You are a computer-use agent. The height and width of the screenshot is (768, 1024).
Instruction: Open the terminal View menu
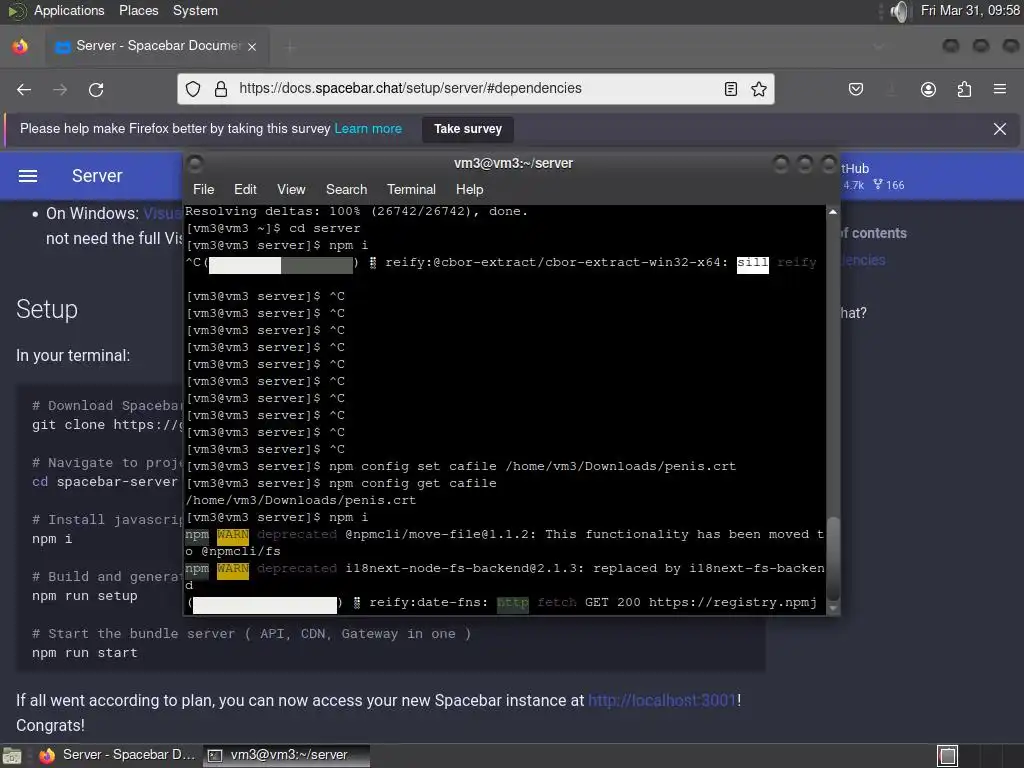(x=291, y=189)
